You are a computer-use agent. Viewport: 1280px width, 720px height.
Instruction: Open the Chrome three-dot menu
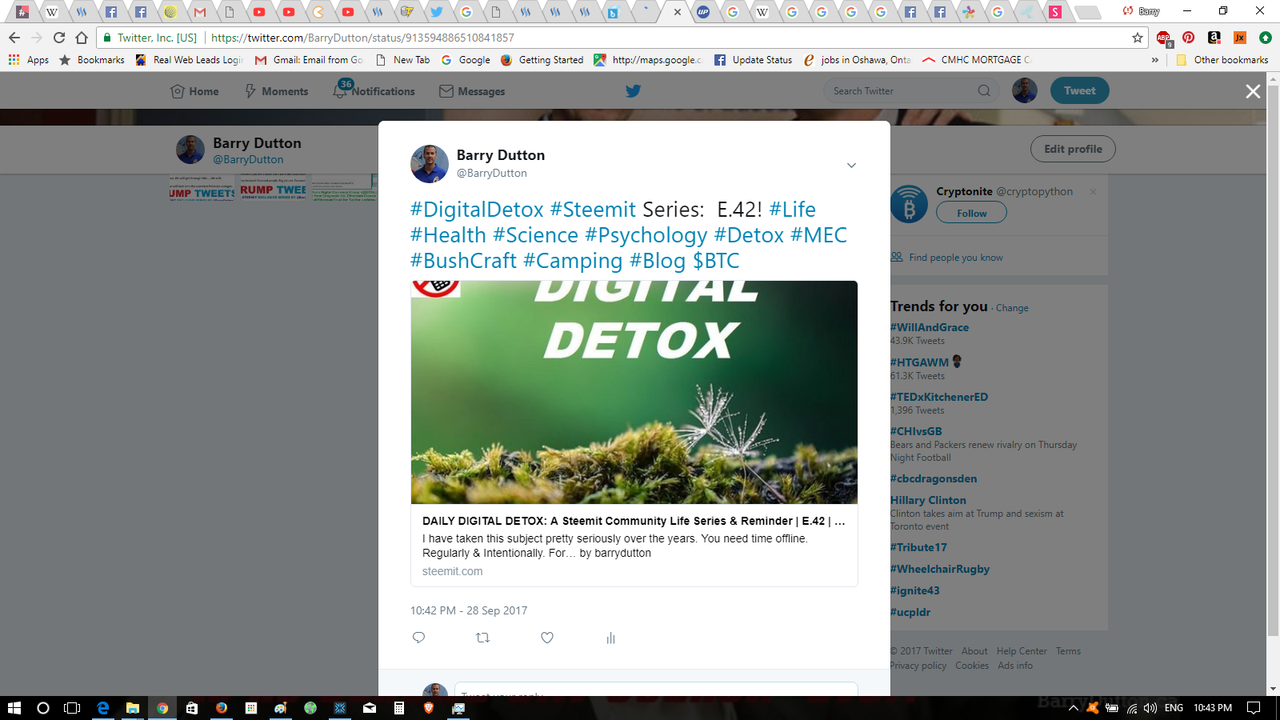(x=1266, y=38)
